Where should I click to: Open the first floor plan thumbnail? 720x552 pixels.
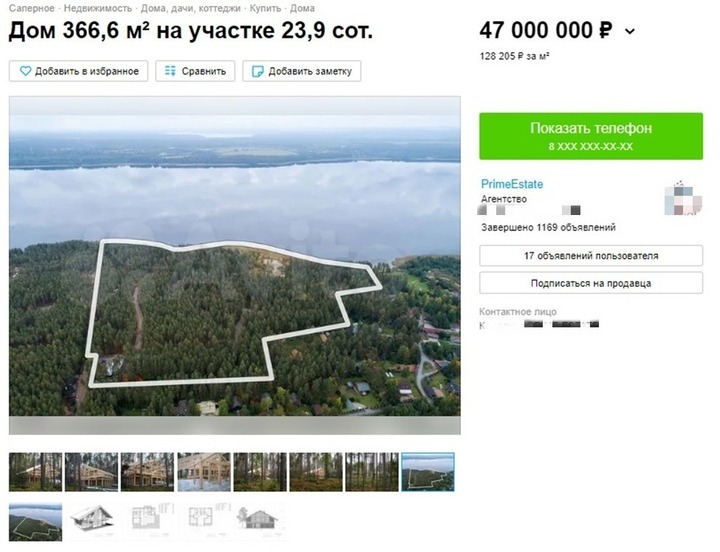tap(147, 522)
